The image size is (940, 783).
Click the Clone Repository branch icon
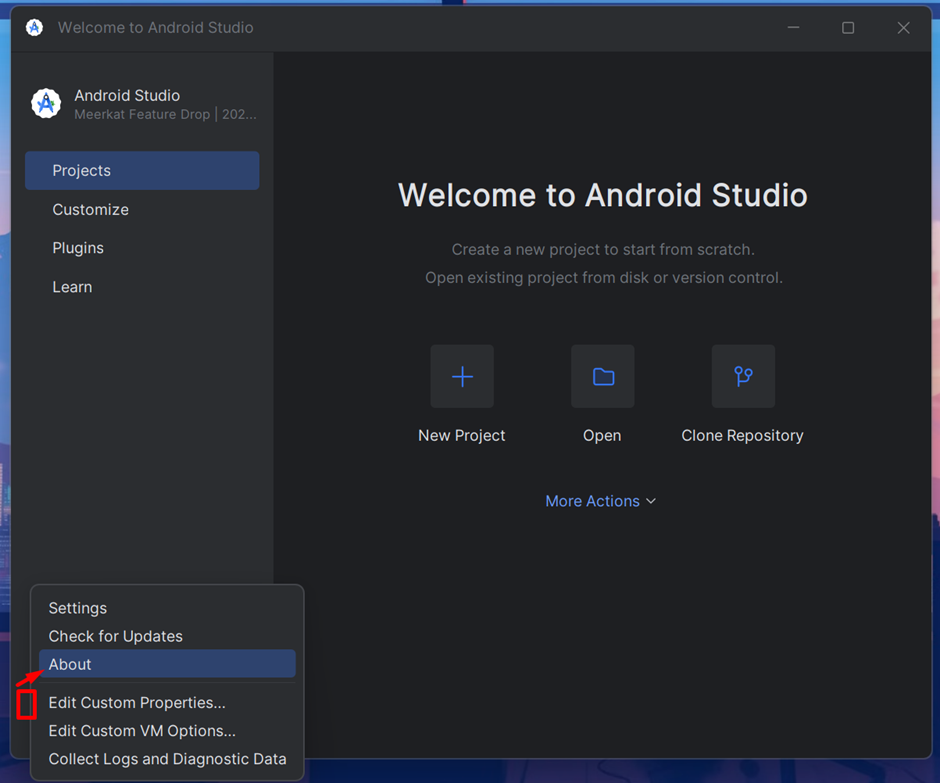(x=743, y=377)
